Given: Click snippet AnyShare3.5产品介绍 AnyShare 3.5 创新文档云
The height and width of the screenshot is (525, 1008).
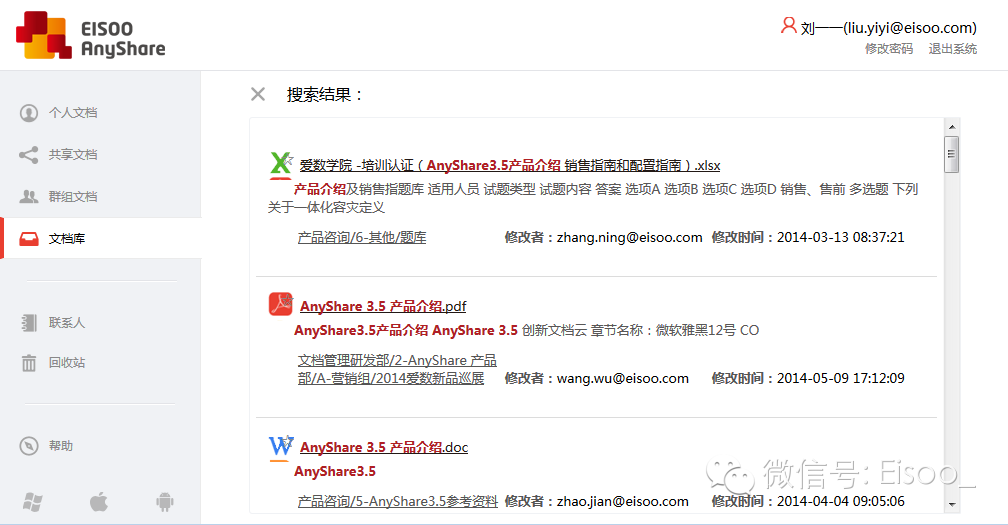Looking at the screenshot, I should click(526, 330).
